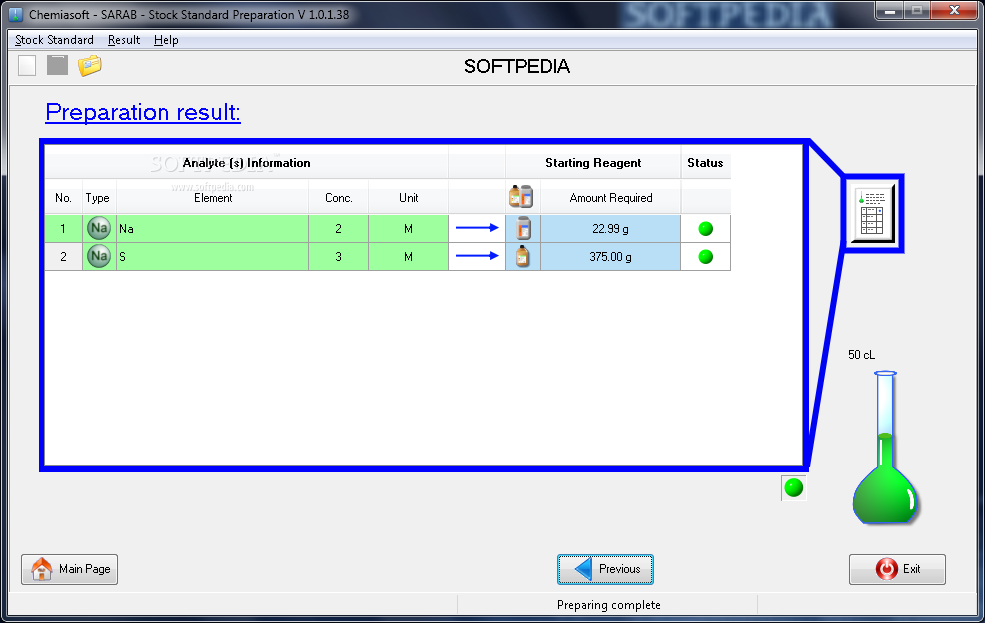Click the green status light in row 1
This screenshot has width=985, height=623.
pyautogui.click(x=705, y=229)
